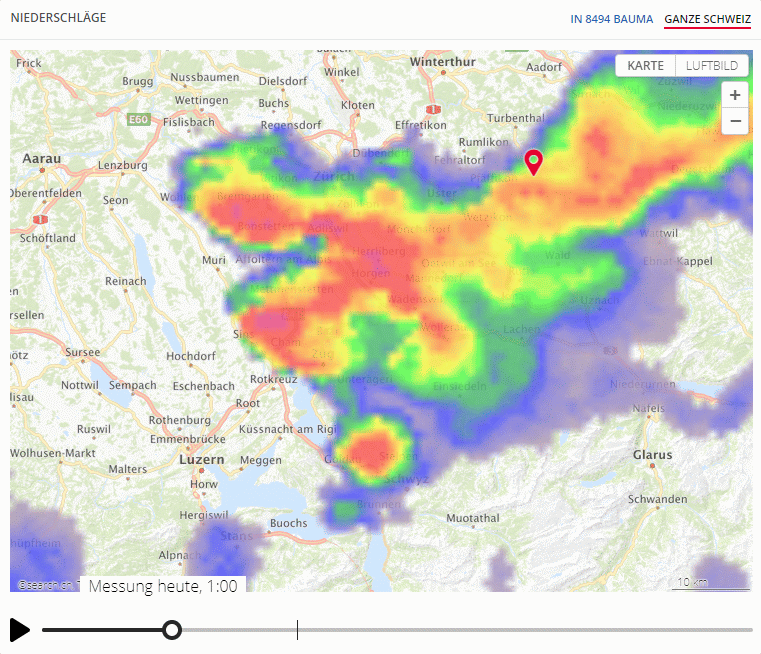Zoom in with the plus button

point(735,96)
